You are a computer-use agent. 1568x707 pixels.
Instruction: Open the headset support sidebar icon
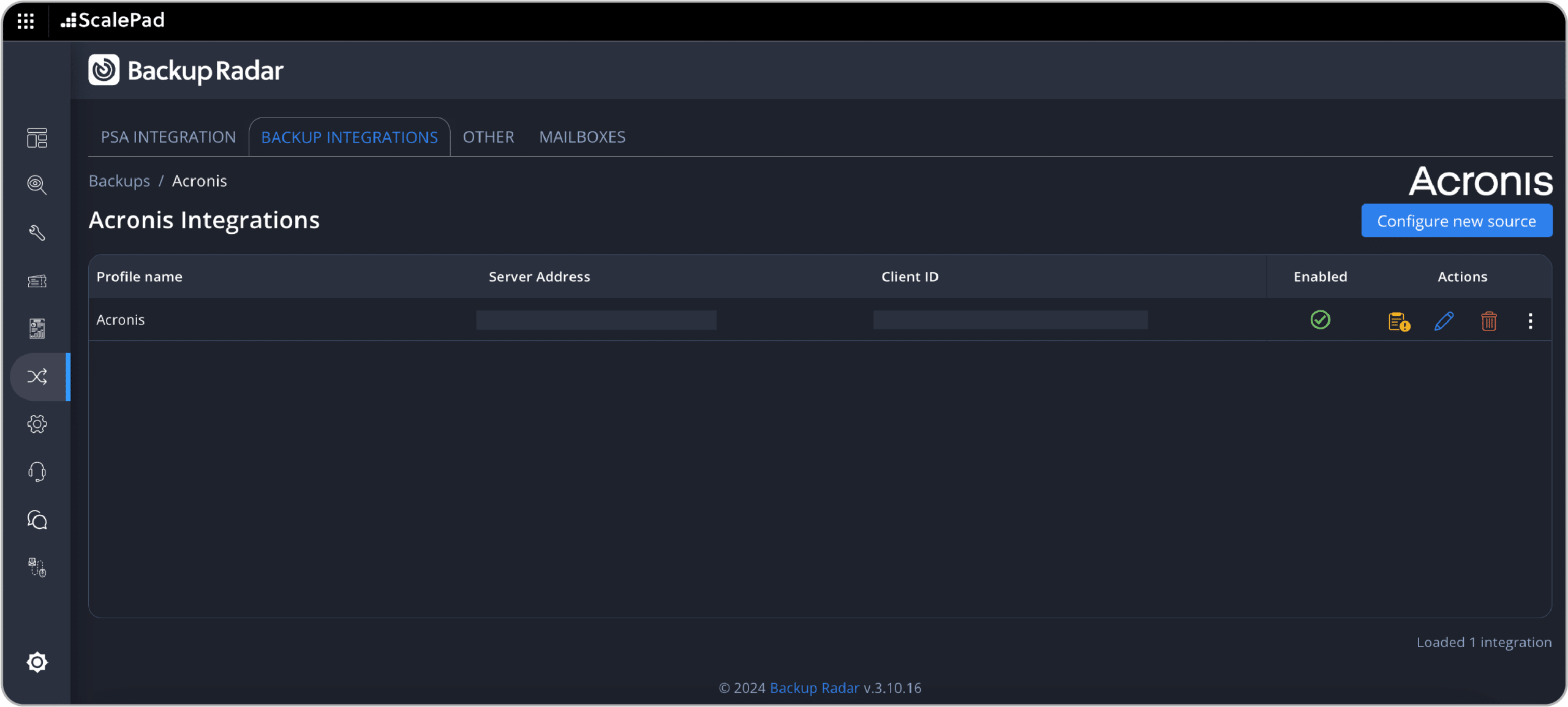pos(37,472)
